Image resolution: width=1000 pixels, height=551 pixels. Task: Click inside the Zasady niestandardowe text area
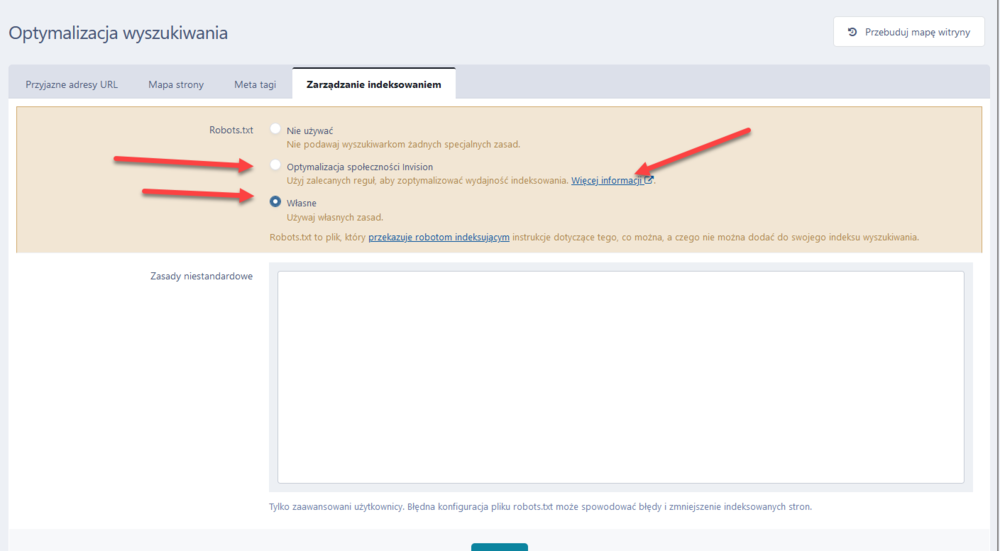tap(620, 377)
